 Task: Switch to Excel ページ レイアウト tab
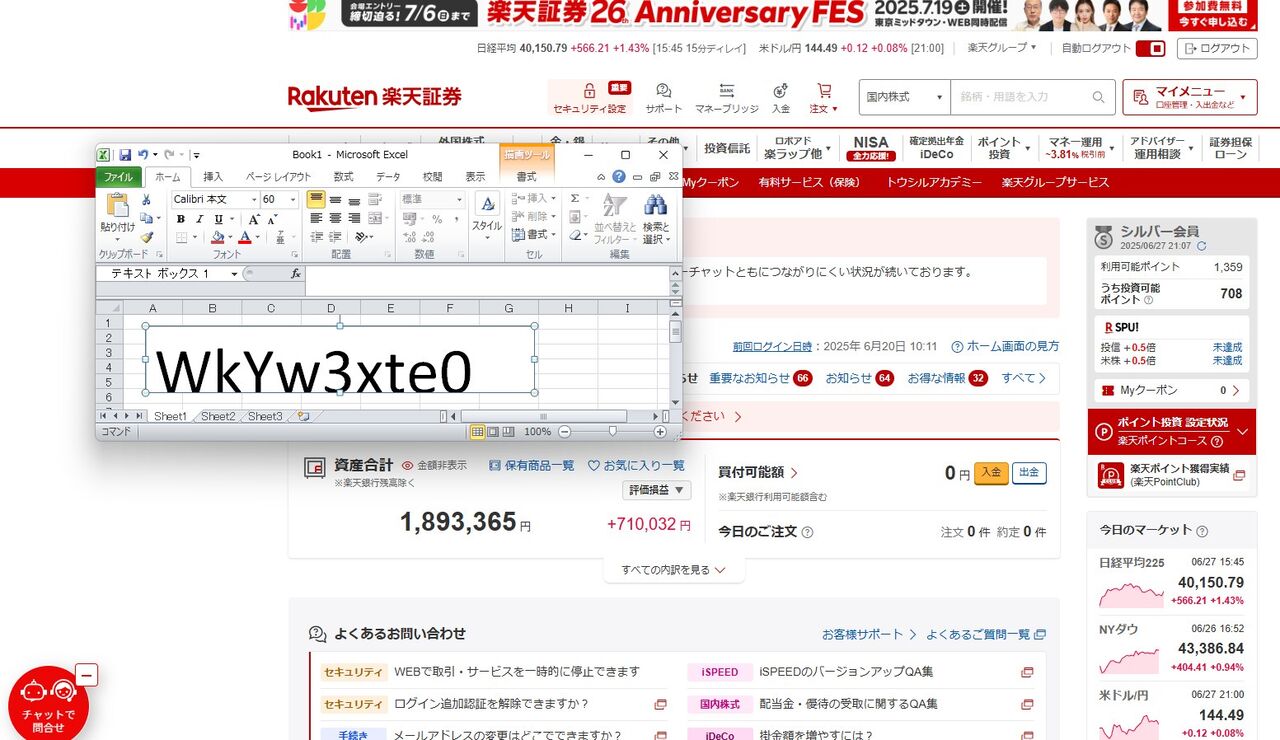(278, 177)
